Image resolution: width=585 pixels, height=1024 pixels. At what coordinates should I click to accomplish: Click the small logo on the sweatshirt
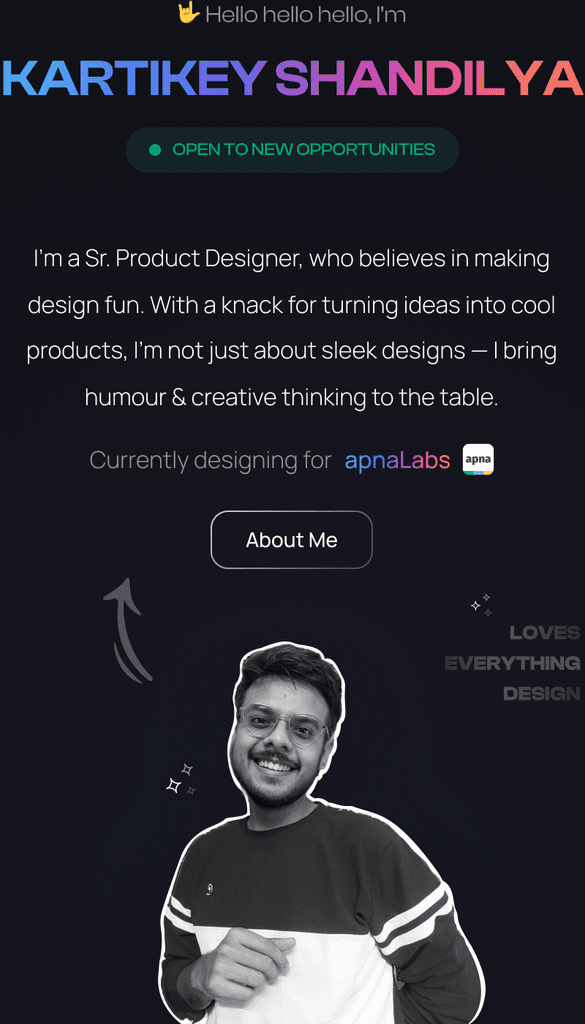[209, 888]
